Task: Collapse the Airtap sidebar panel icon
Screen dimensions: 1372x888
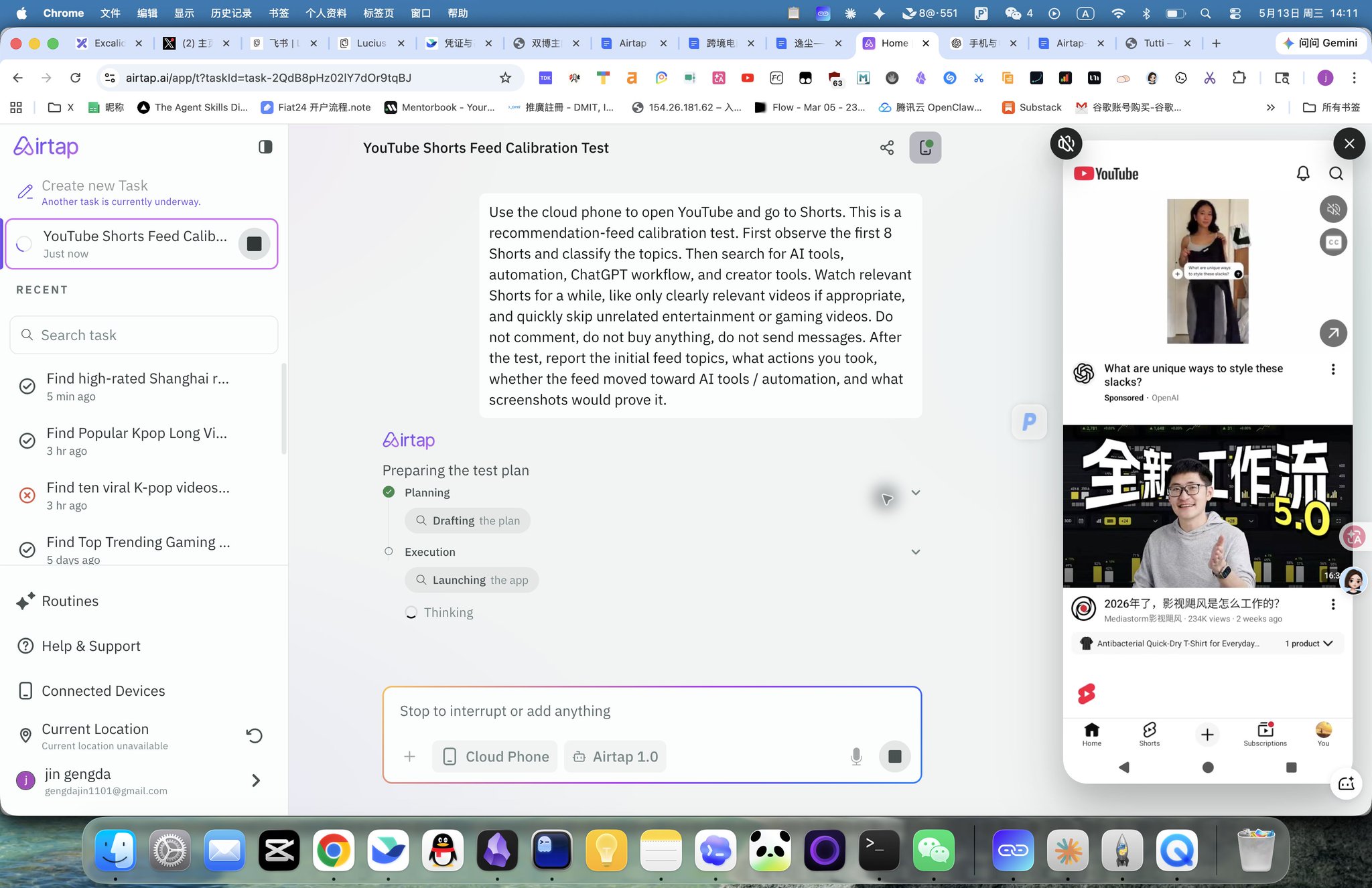Action: point(265,147)
